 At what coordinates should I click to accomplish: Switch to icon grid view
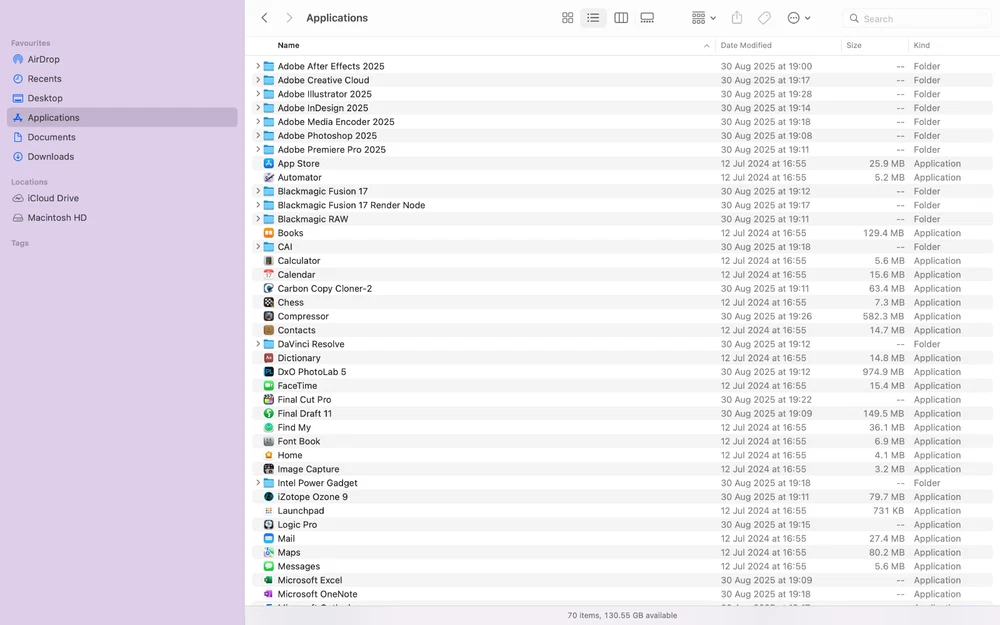tap(567, 18)
